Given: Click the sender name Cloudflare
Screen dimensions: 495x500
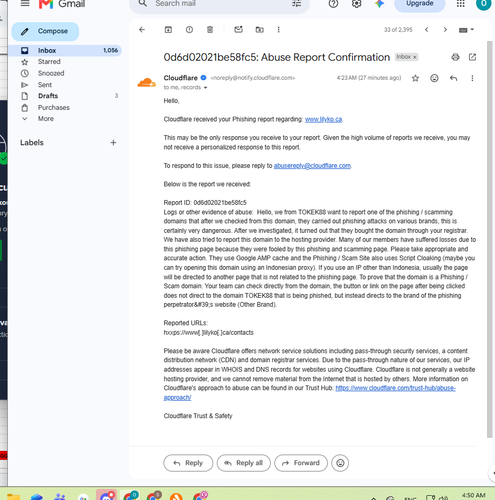Looking at the screenshot, I should [180, 78].
